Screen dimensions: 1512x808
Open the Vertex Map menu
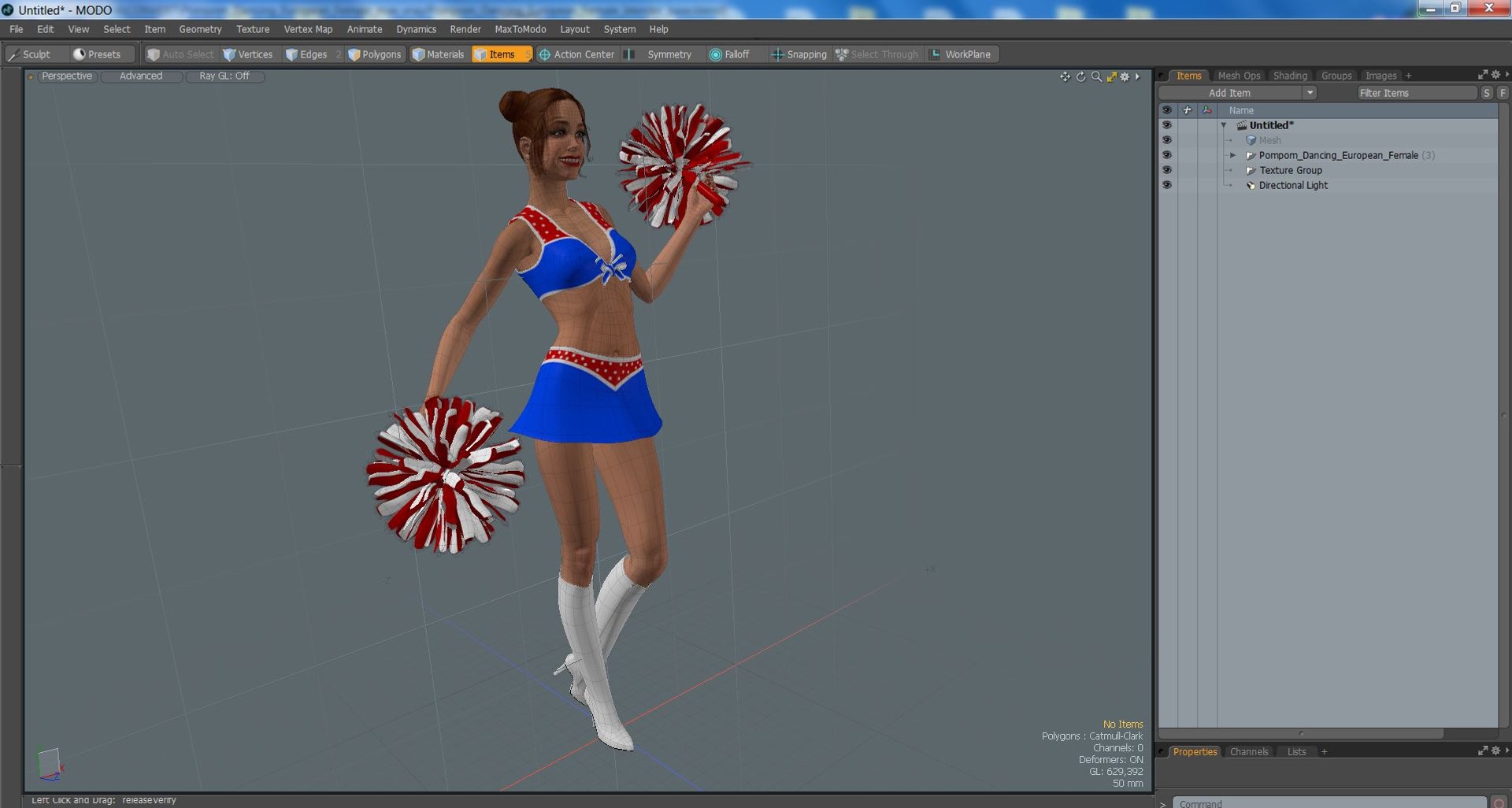(308, 29)
